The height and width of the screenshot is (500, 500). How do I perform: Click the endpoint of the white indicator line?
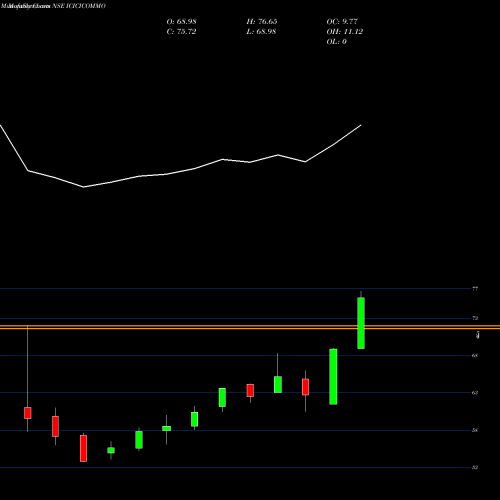pyautogui.click(x=361, y=125)
